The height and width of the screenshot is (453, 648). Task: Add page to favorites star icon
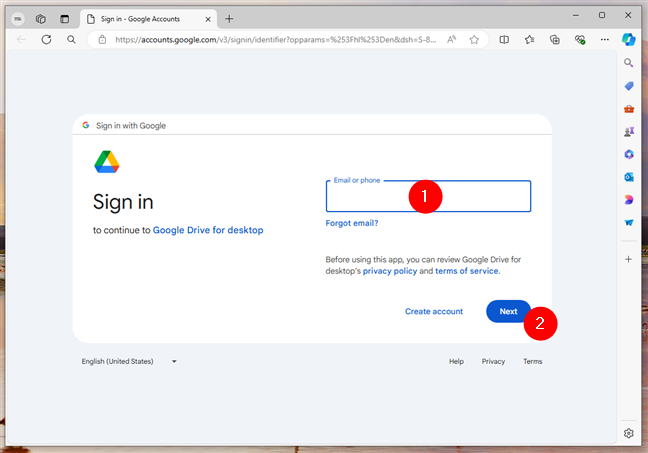(474, 40)
